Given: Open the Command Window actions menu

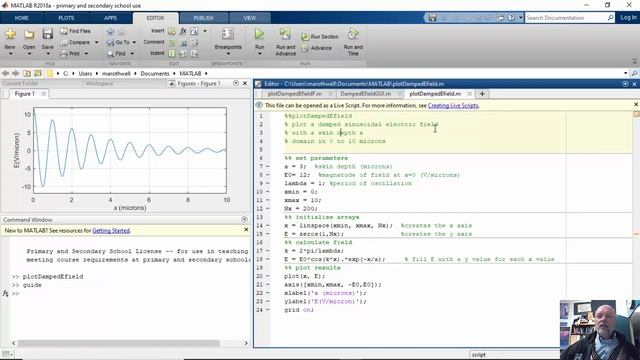Looking at the screenshot, I should tap(244, 220).
